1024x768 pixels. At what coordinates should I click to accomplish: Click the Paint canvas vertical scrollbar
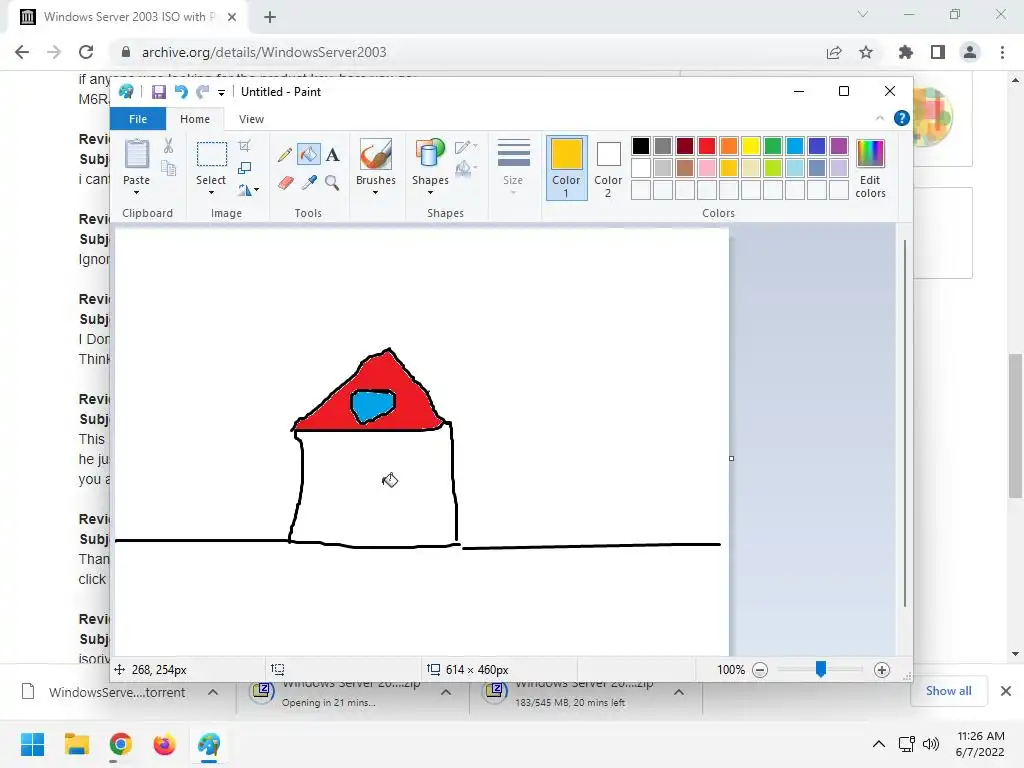click(x=904, y=423)
